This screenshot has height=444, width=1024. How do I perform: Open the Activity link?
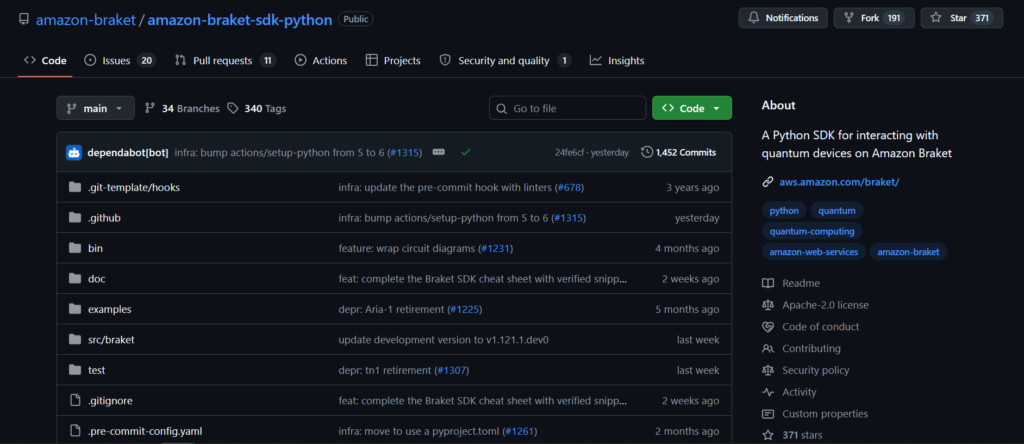click(x=789, y=392)
